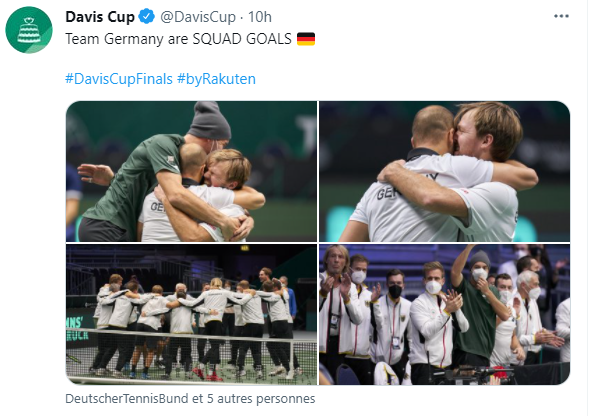The width and height of the screenshot is (593, 416).
Task: Click the tennis net in huddle photo
Action: (x=191, y=355)
